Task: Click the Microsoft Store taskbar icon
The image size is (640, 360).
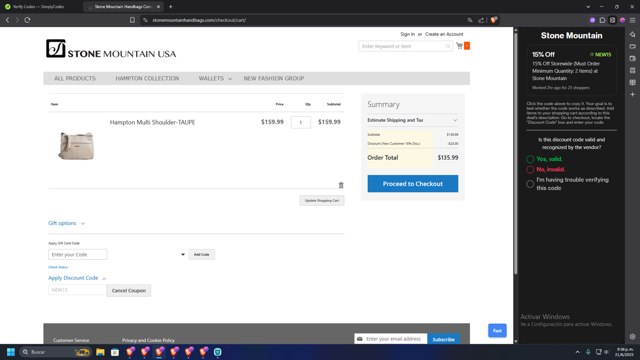Action: 115,352
